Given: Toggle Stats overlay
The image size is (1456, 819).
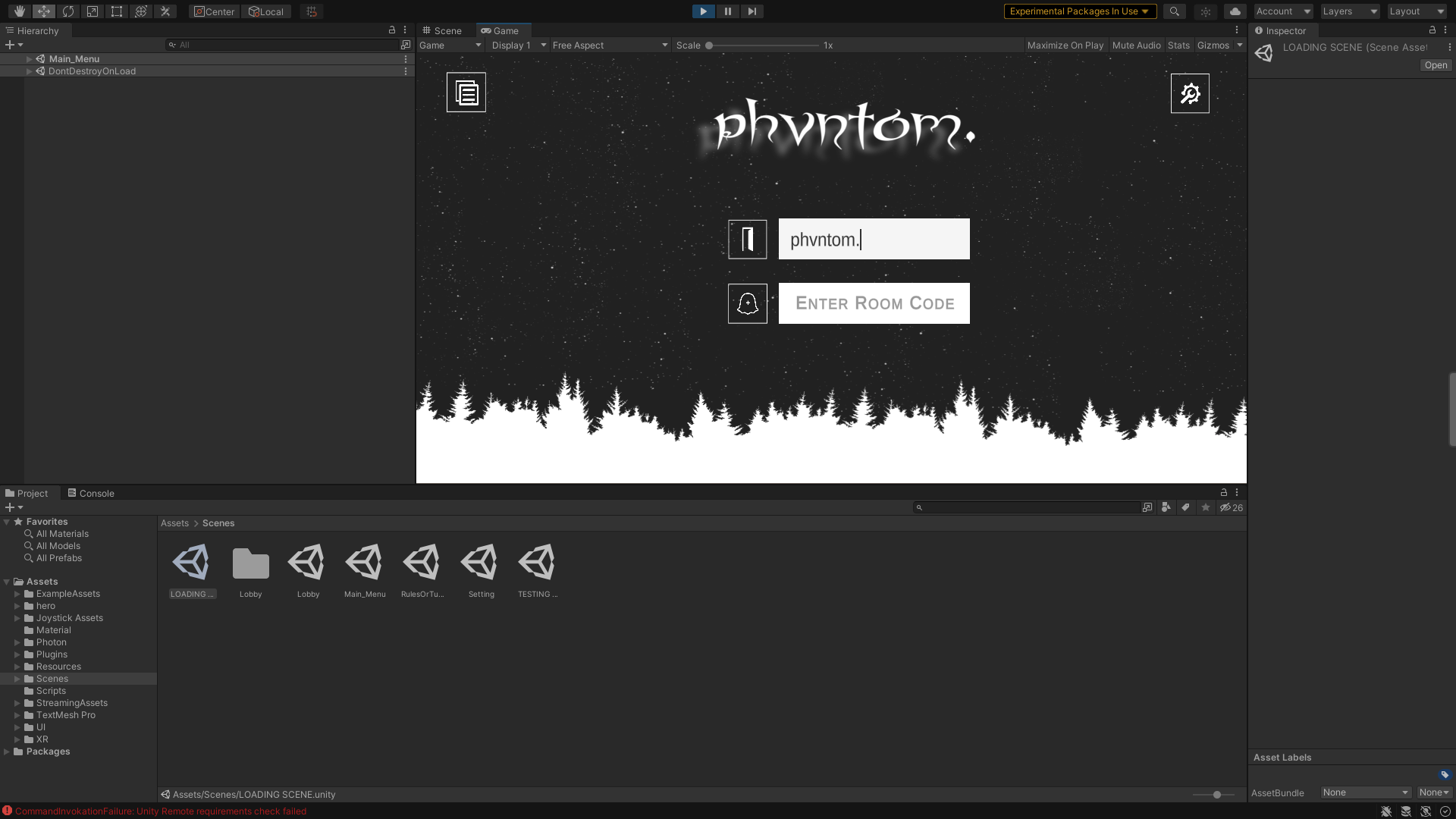Looking at the screenshot, I should pyautogui.click(x=1178, y=45).
